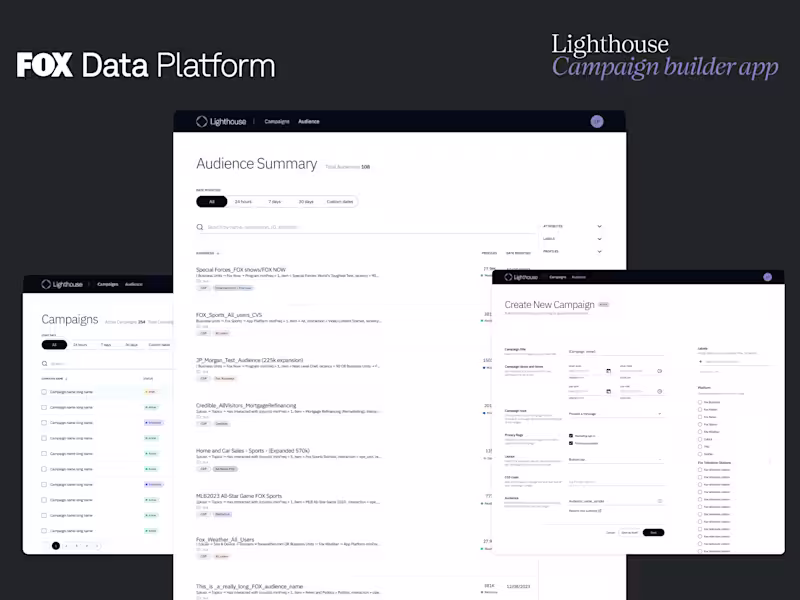The image size is (800, 600).
Task: Open MLB2023 All-Star Game FOX Sports audience
Action: pos(239,496)
